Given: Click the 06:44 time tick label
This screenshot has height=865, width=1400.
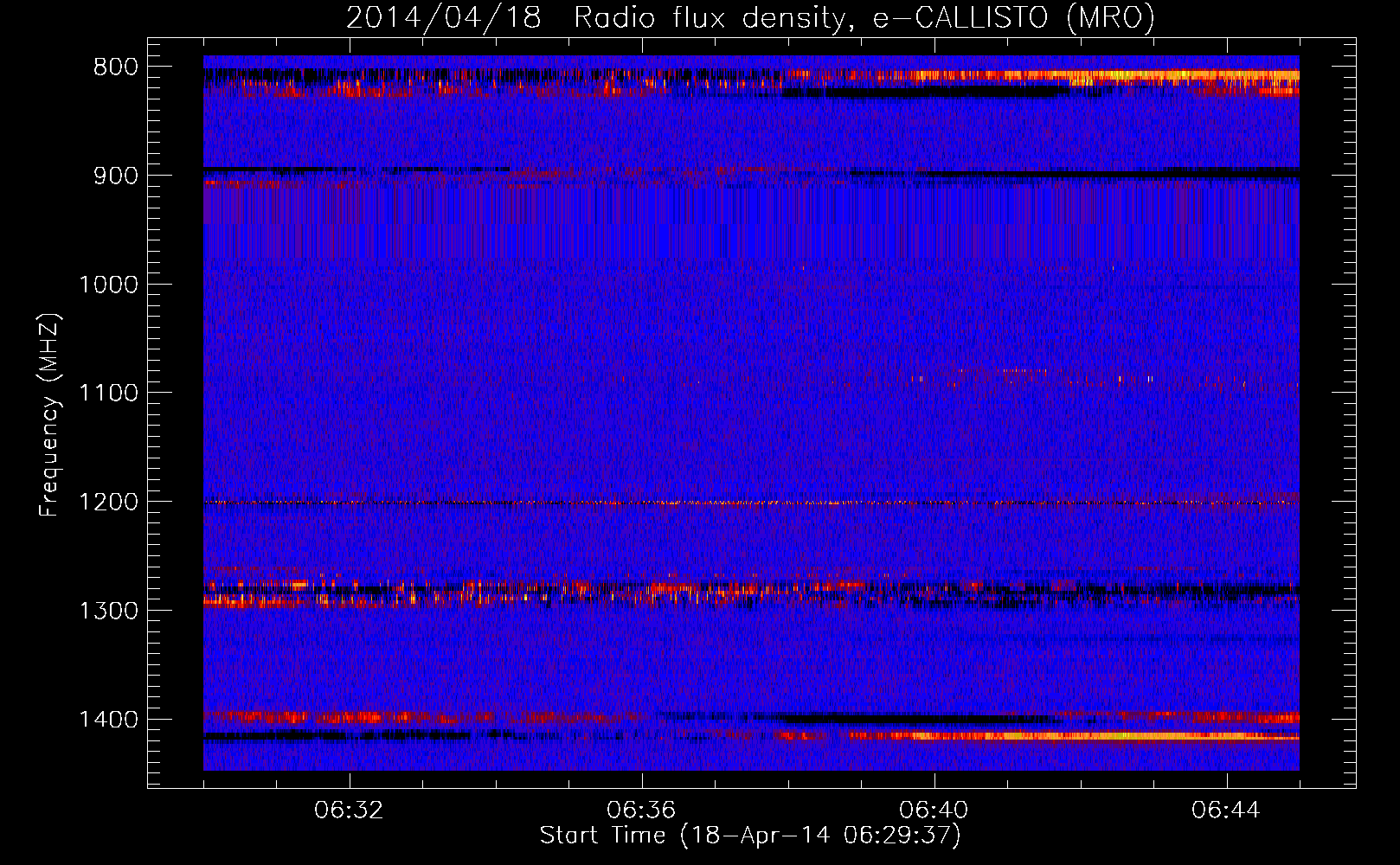Looking at the screenshot, I should coord(1226,811).
